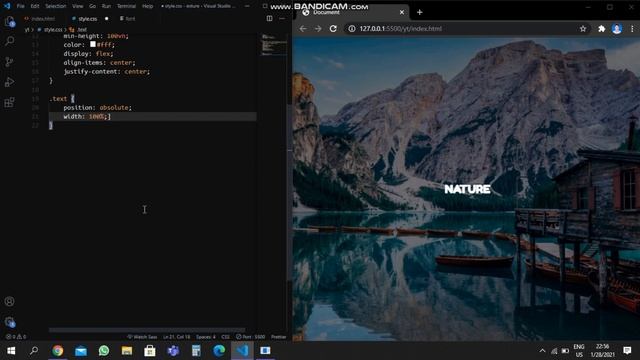The image size is (640, 360).
Task: Open the taskbar clock and date
Action: point(602,351)
